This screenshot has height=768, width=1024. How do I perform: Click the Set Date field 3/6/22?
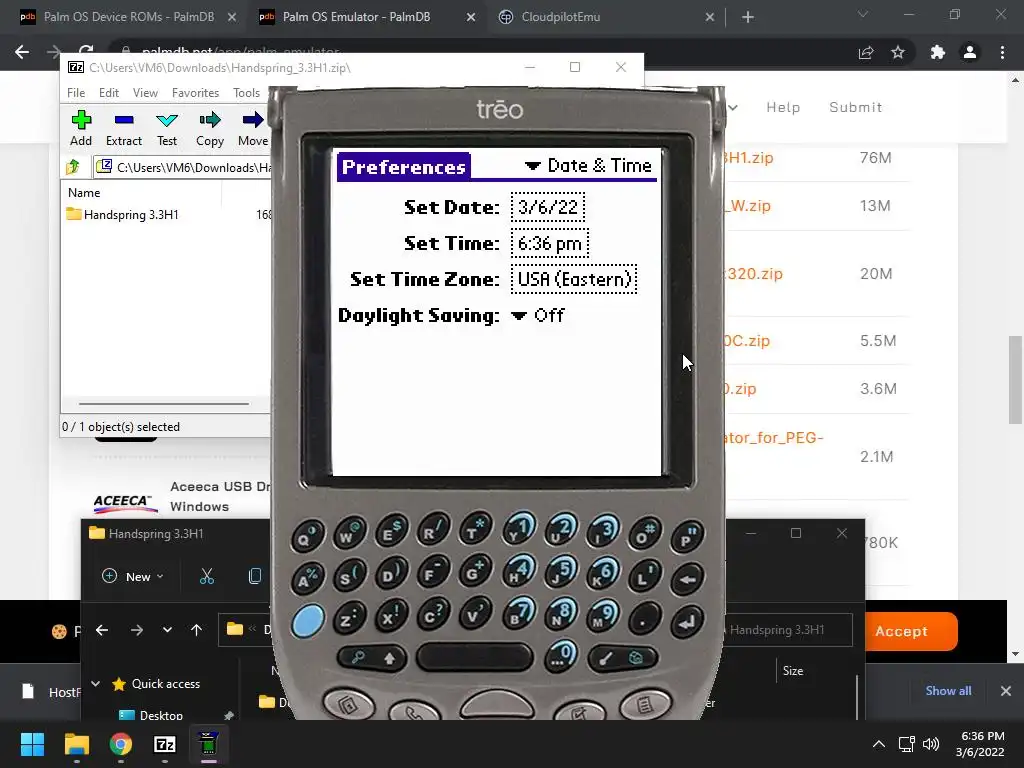[x=547, y=207]
